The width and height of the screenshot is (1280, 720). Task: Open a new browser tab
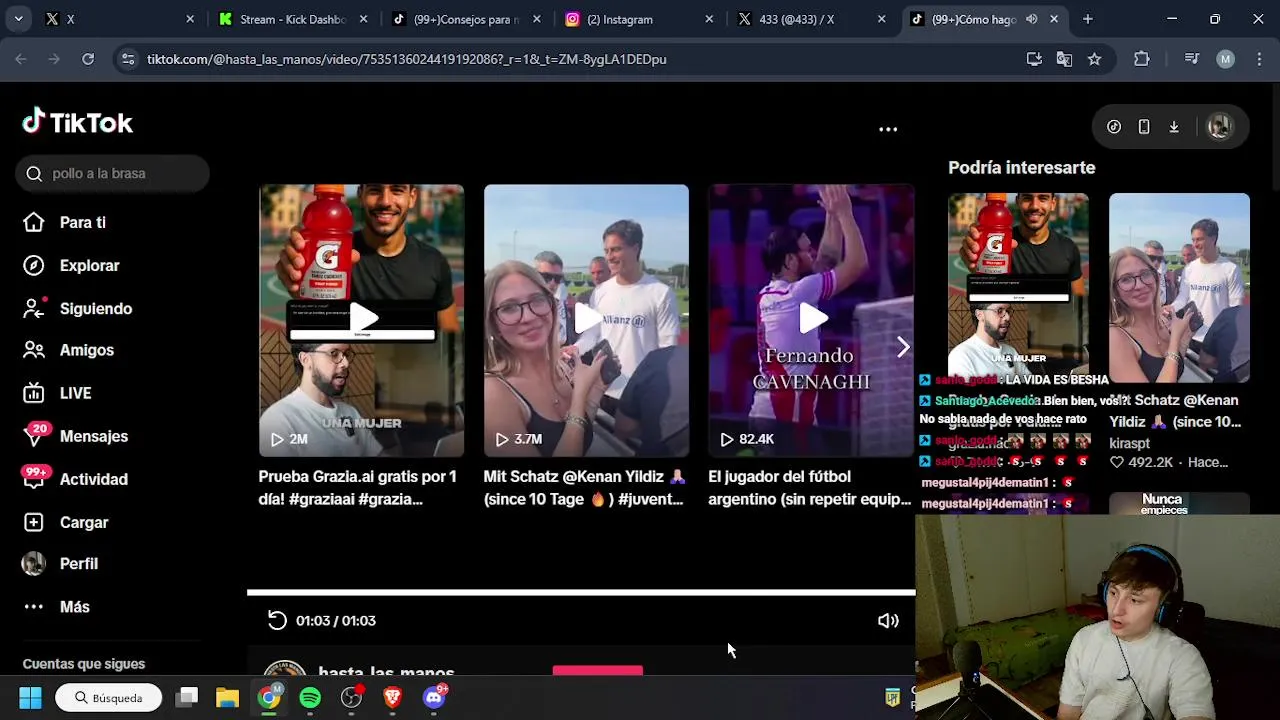coord(1088,19)
